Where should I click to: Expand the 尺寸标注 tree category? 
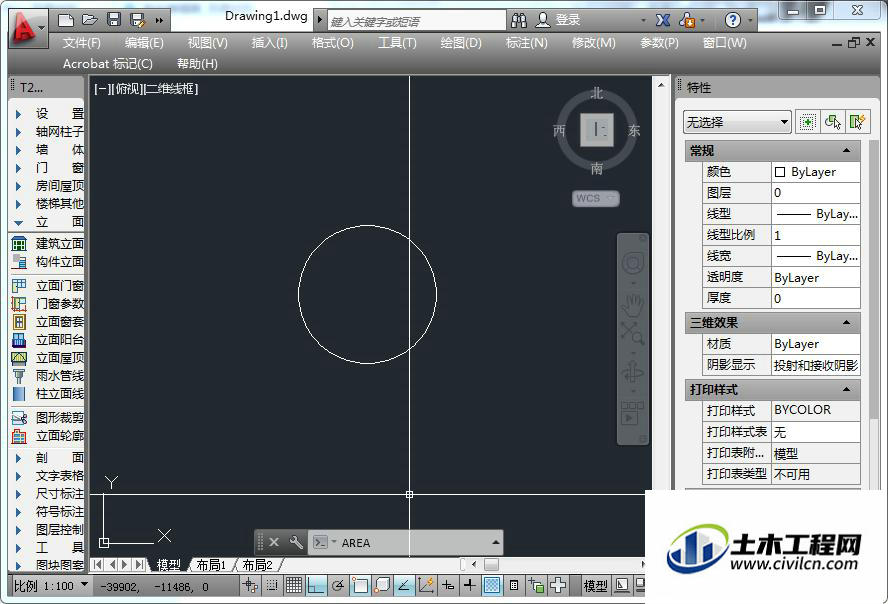point(18,494)
